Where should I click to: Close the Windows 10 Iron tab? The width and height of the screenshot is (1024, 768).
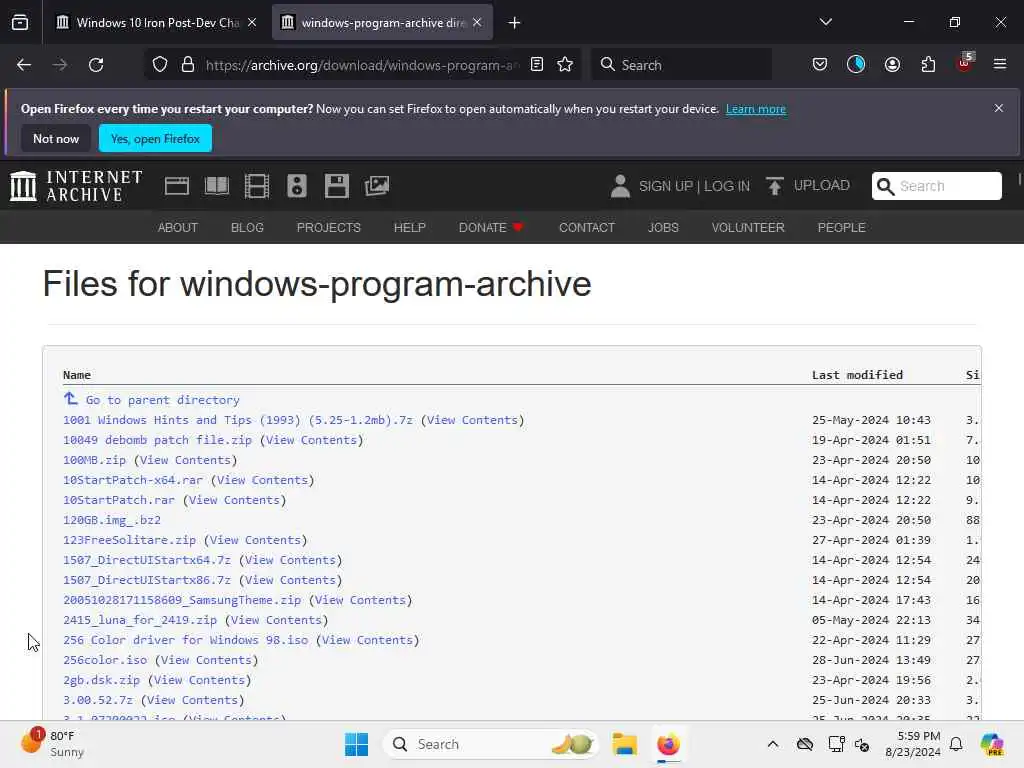pyautogui.click(x=252, y=23)
